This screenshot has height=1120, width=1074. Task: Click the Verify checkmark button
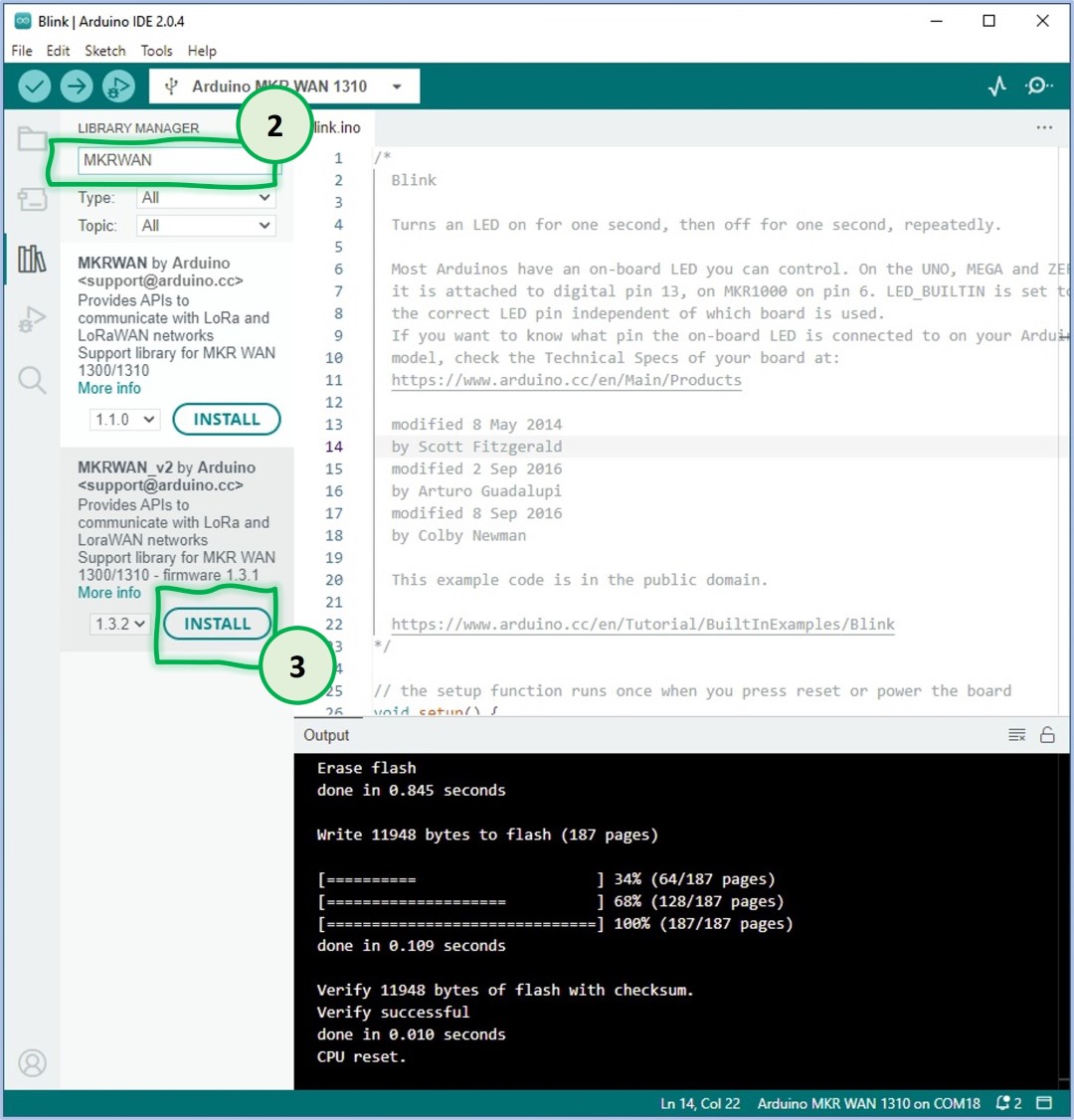(34, 87)
